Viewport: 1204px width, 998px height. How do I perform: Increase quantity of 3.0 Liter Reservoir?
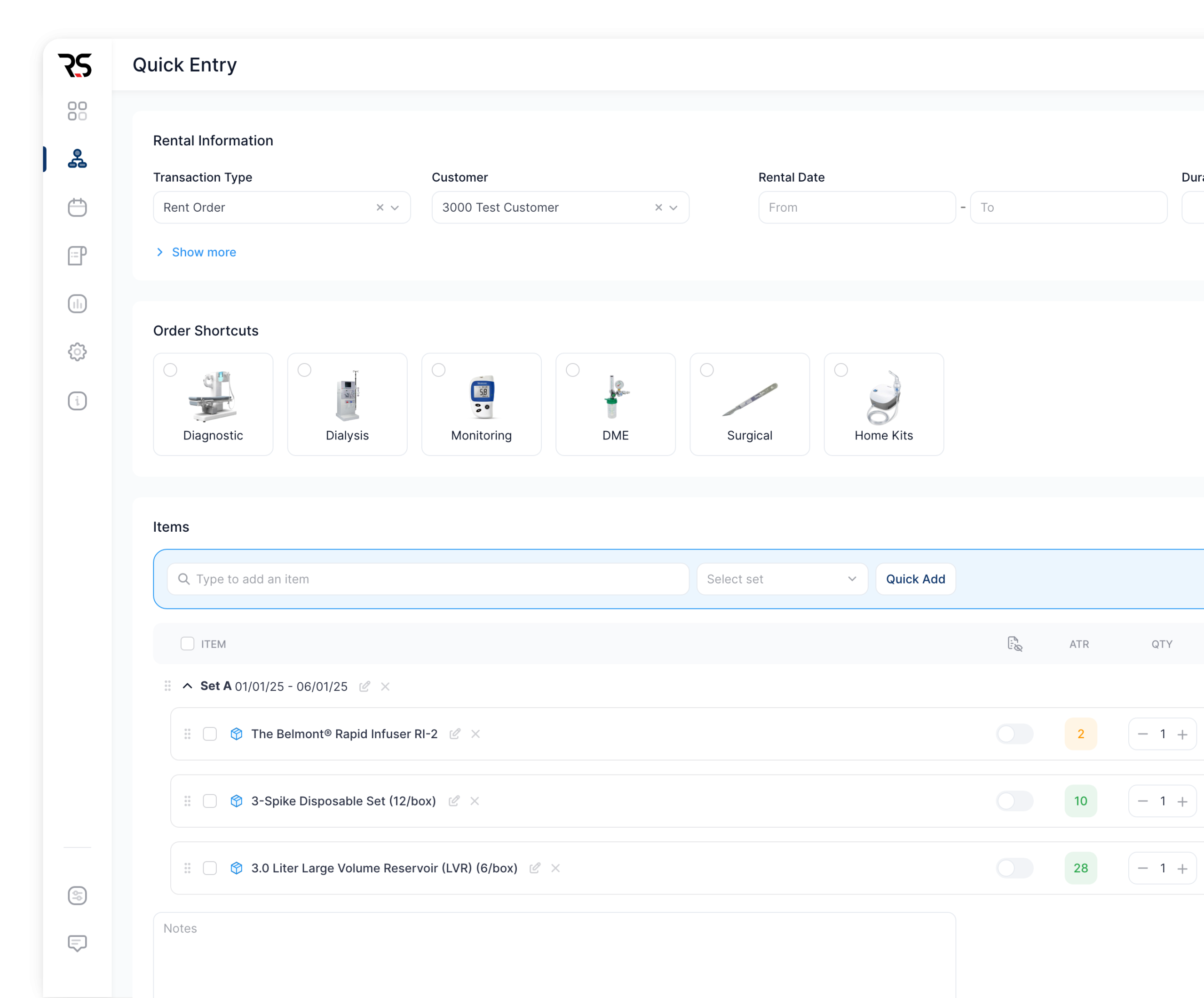1182,869
